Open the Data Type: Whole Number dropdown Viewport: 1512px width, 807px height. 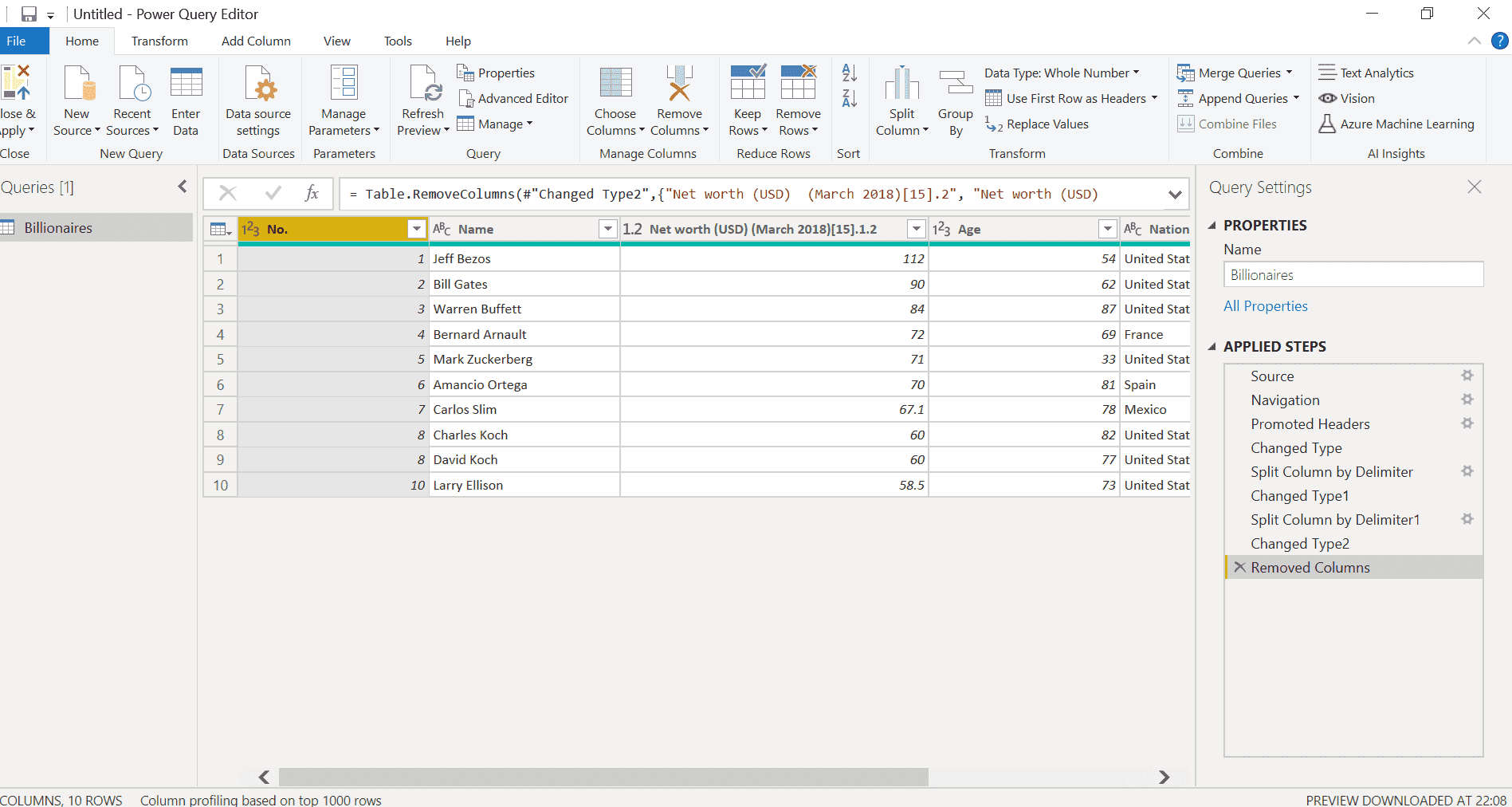click(1062, 73)
